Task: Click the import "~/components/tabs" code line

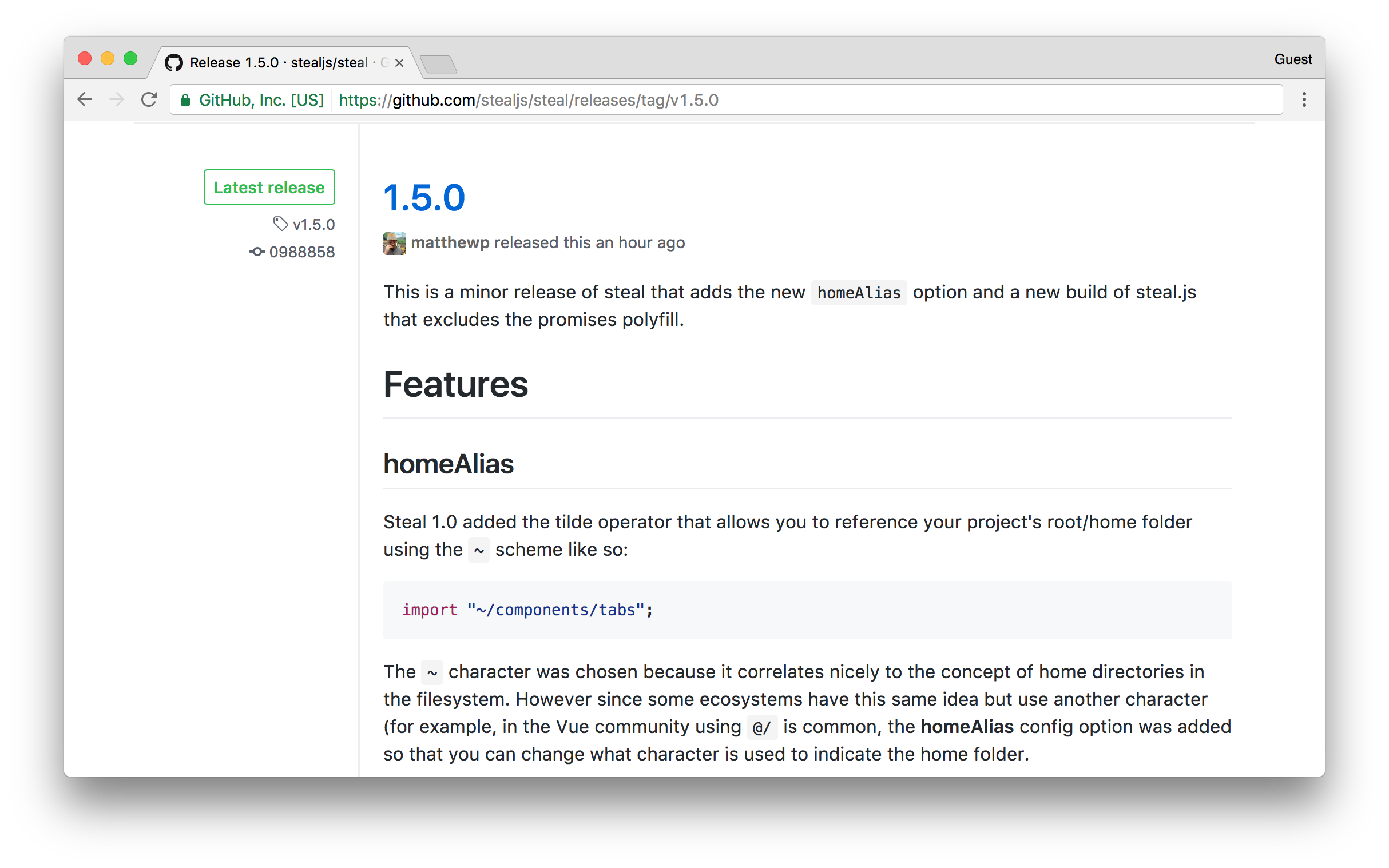Action: point(527,610)
